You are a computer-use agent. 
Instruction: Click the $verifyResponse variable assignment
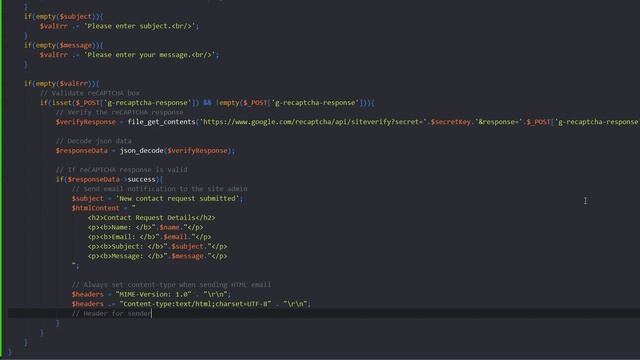[86, 122]
